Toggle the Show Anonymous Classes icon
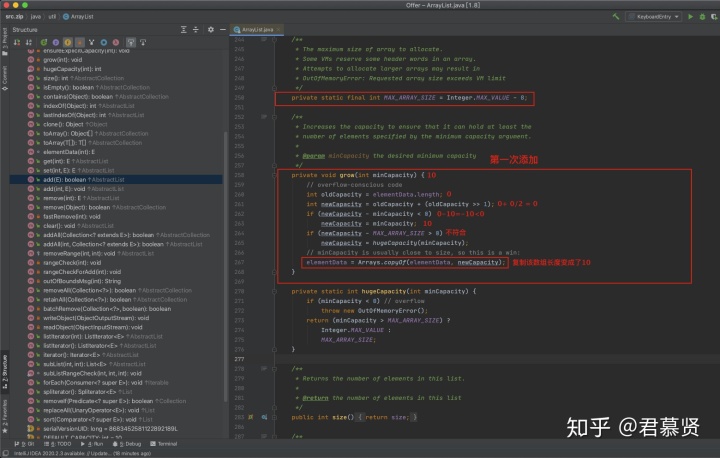This screenshot has height=458, width=720. click(91, 42)
